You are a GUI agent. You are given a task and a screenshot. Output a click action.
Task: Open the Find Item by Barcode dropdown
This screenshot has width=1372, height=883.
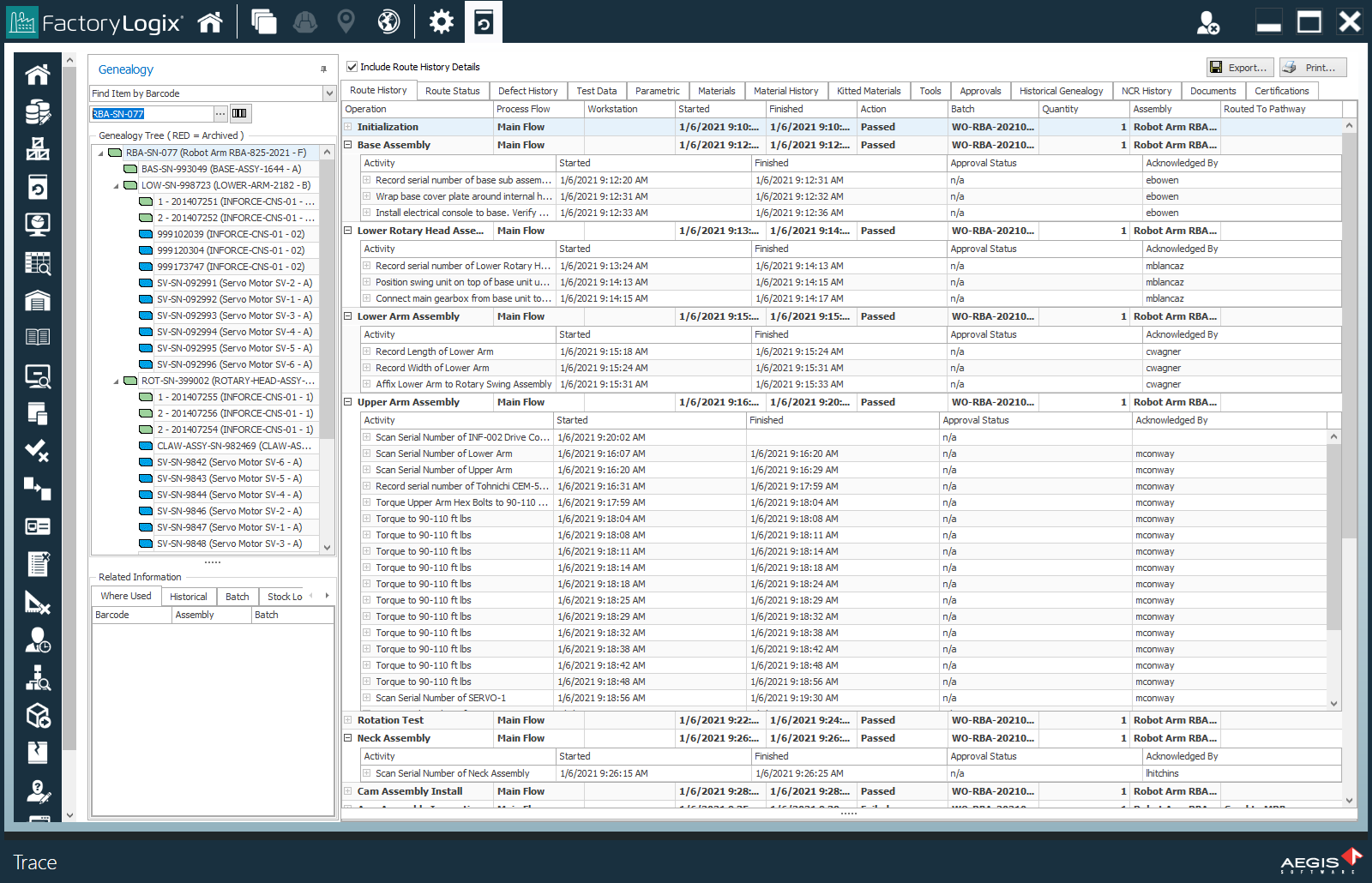pos(328,93)
